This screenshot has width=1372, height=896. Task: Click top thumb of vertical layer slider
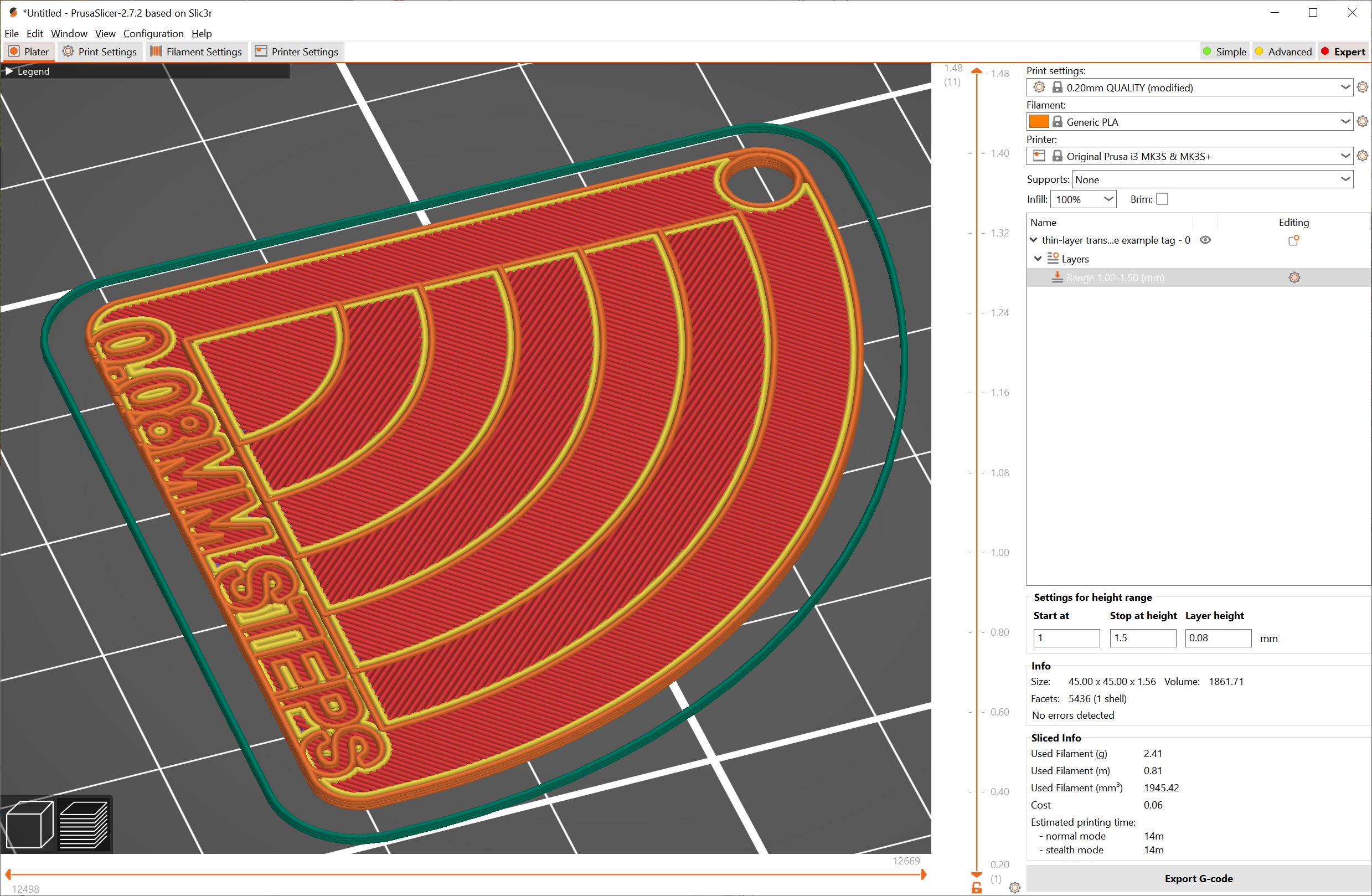(x=977, y=71)
